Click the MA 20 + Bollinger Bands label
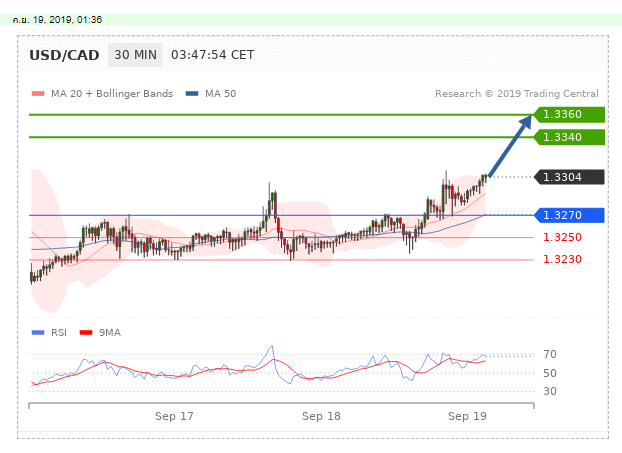Image resolution: width=622 pixels, height=453 pixels. [112, 94]
